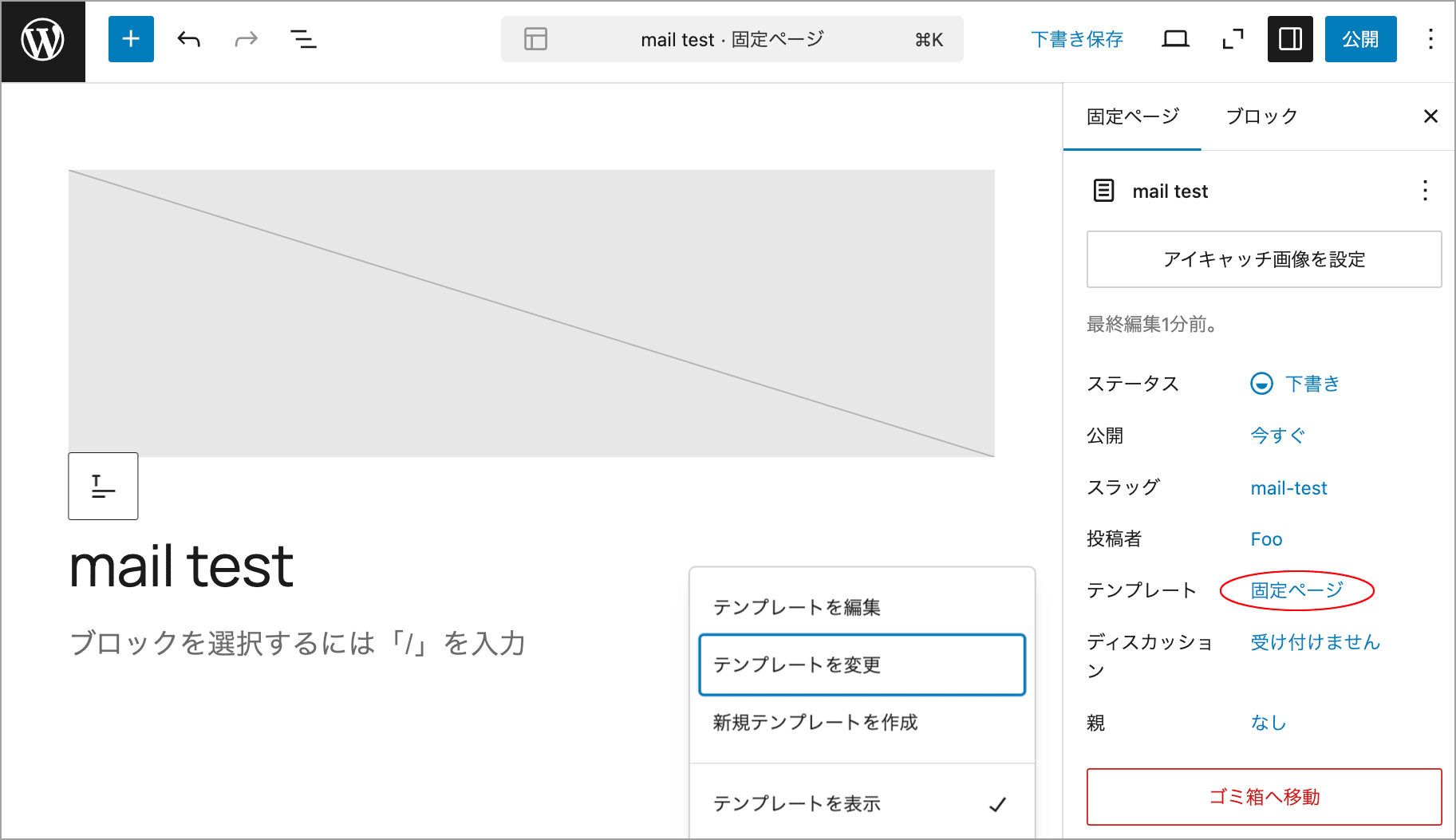Select テンプレートを変更 menu item
This screenshot has height=840, width=1456.
point(862,665)
